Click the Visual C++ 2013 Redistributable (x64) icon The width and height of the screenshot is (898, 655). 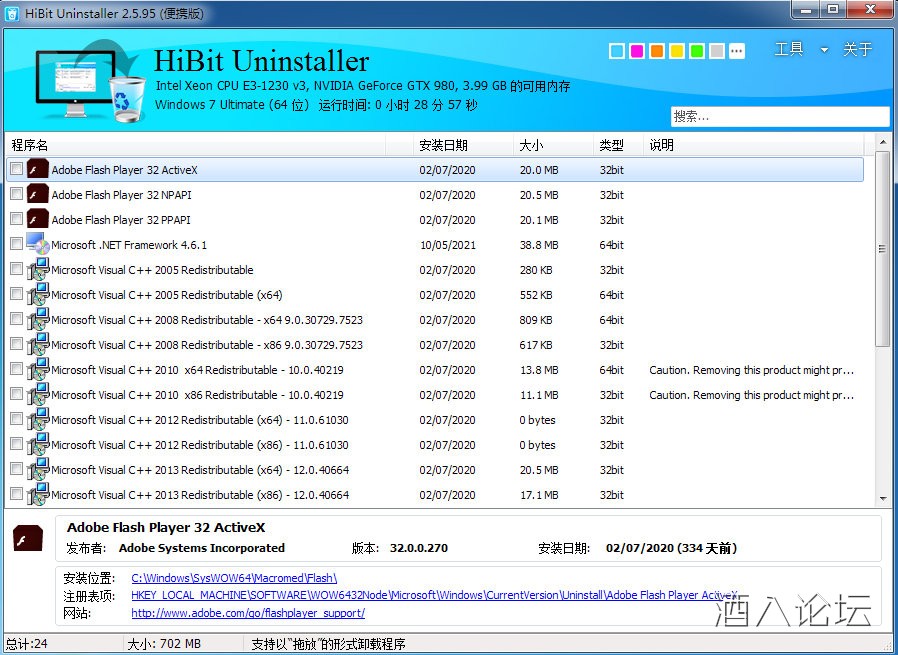pyautogui.click(x=38, y=470)
